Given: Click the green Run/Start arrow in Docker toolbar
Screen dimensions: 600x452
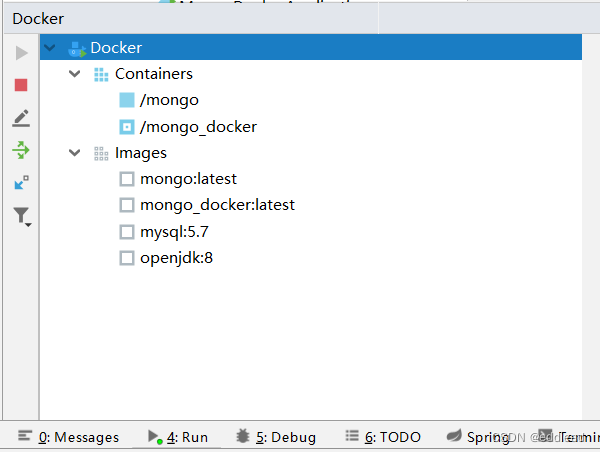Looking at the screenshot, I should 21,53.
